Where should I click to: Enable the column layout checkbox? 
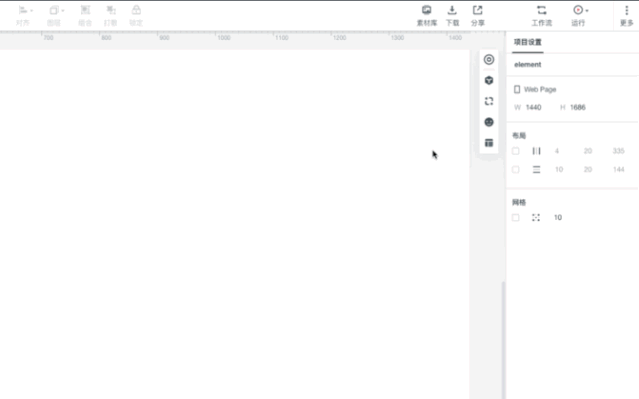coord(516,151)
